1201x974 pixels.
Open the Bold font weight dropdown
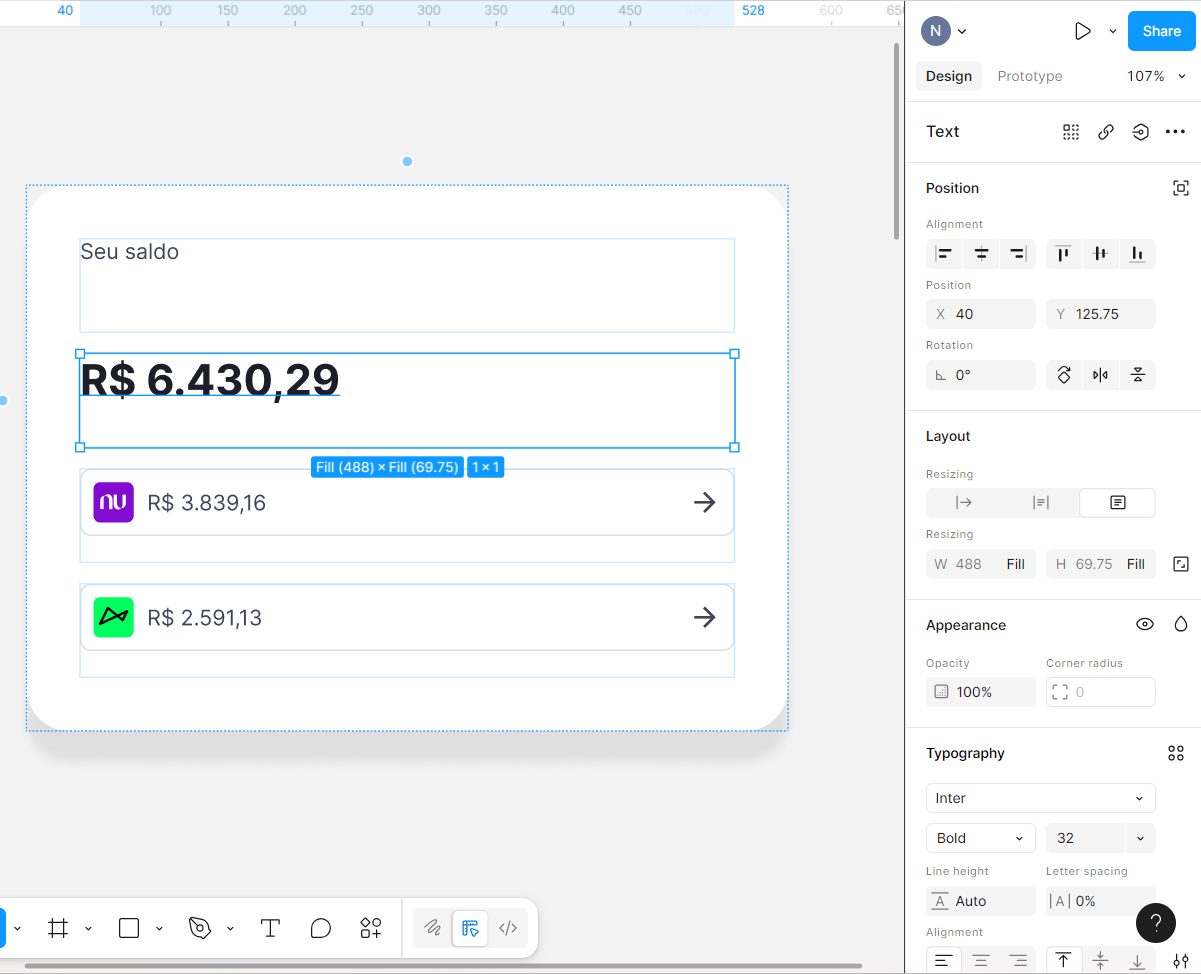pyautogui.click(x=981, y=838)
